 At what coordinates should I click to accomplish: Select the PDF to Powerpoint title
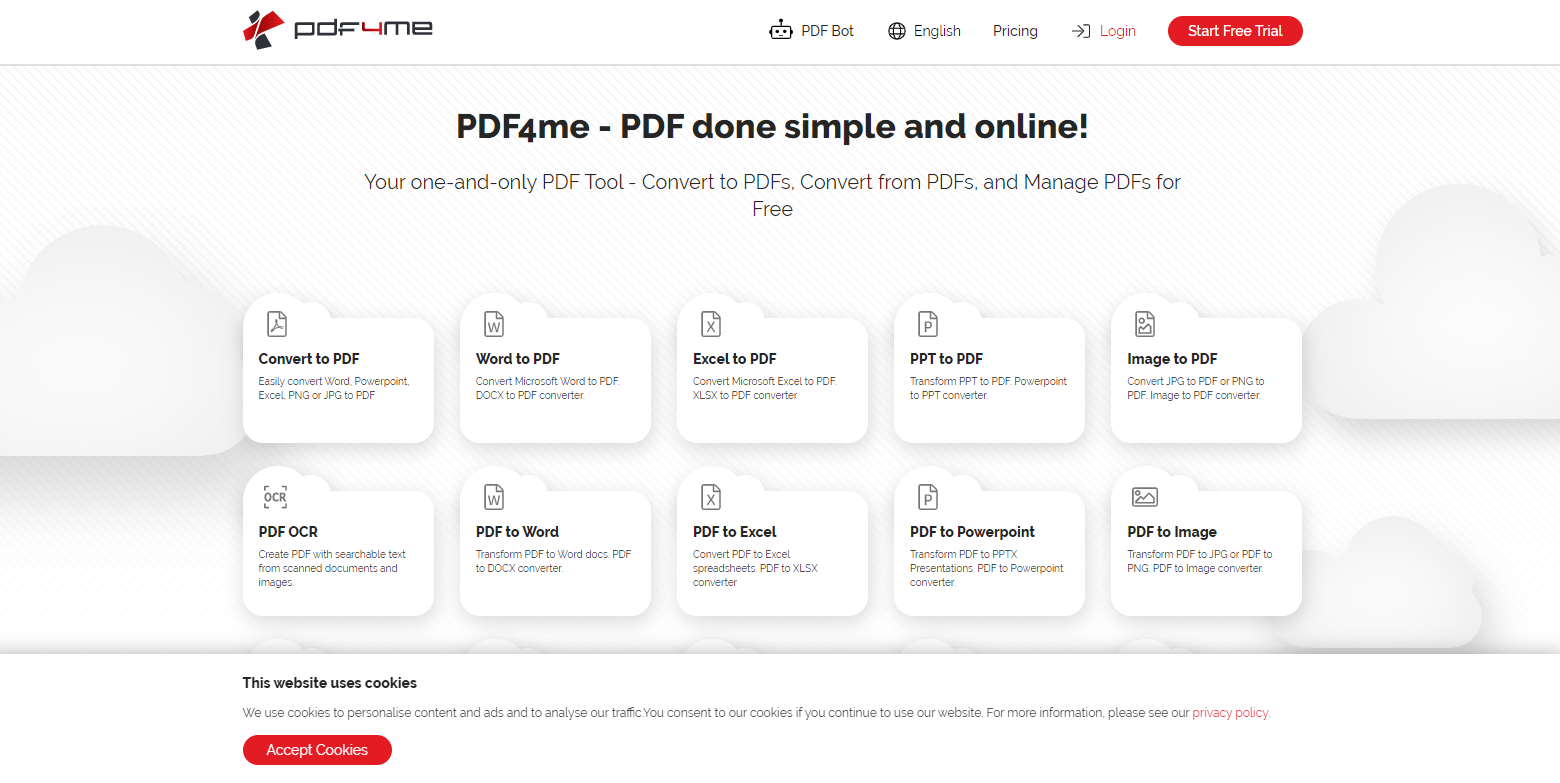[x=973, y=532]
